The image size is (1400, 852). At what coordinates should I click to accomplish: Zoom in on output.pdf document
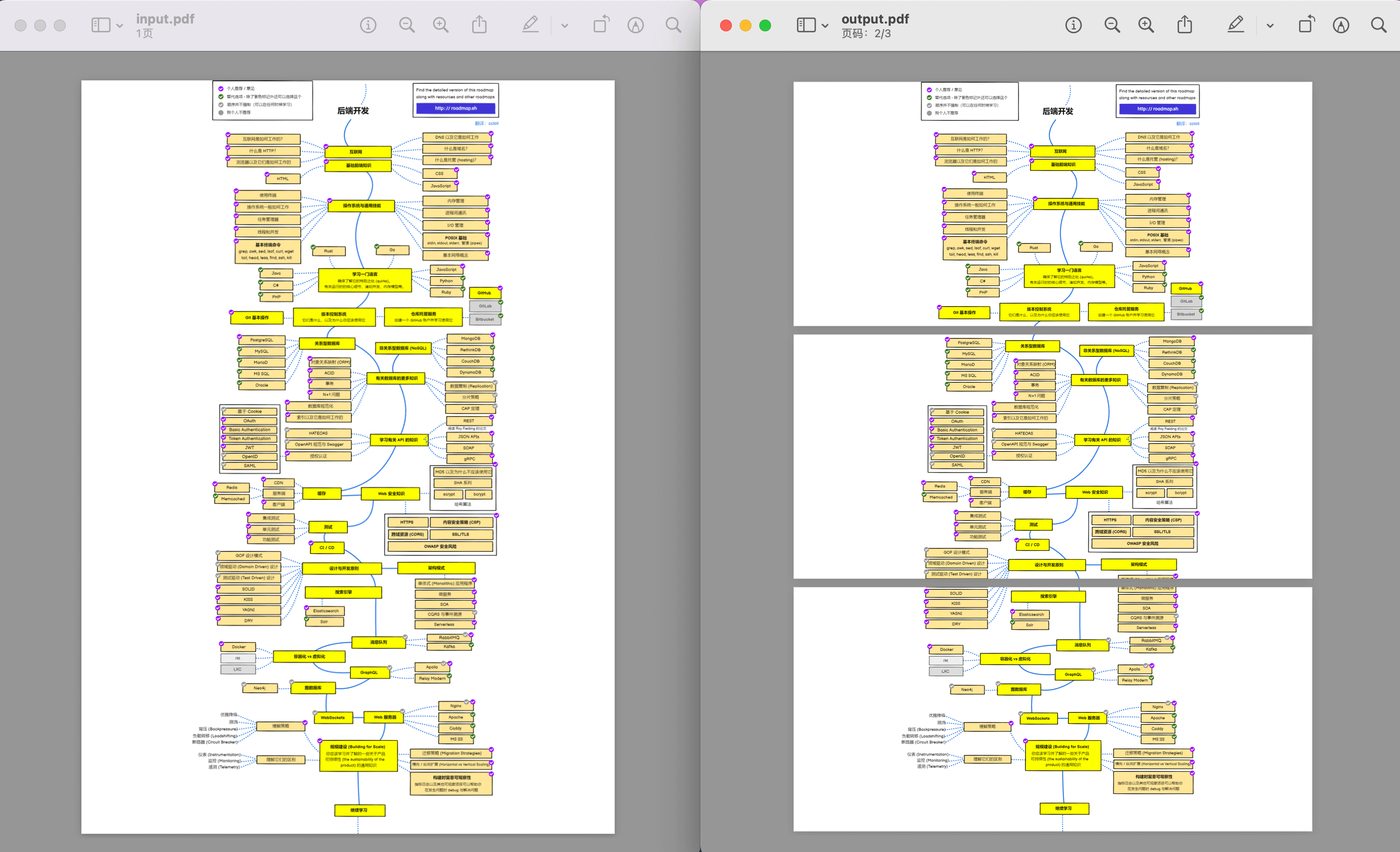click(x=1146, y=25)
